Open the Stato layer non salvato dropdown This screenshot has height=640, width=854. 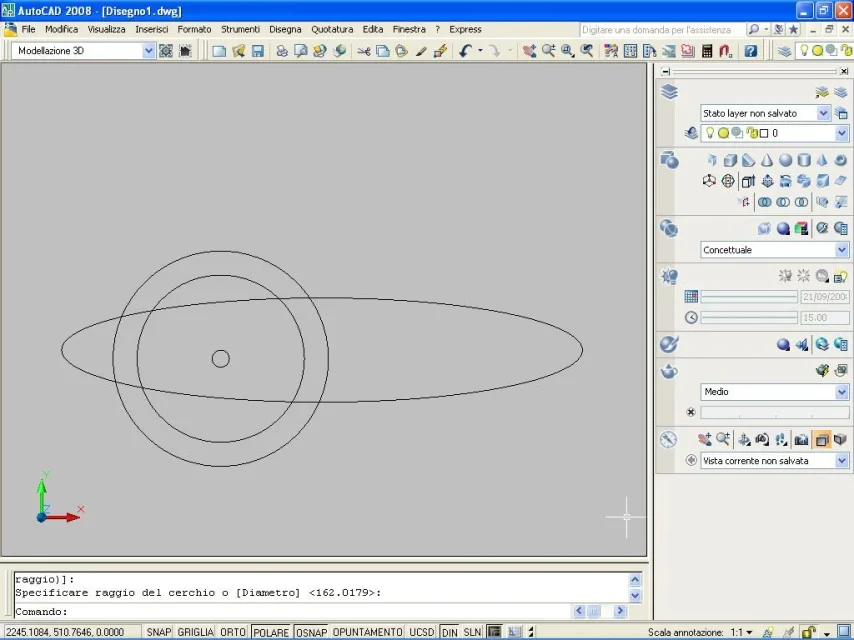pos(823,113)
